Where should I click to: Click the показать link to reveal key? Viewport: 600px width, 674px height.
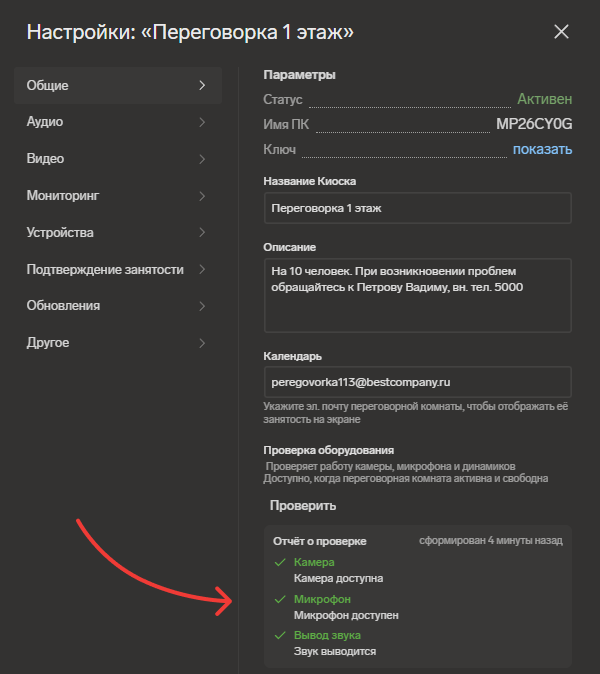click(x=542, y=149)
